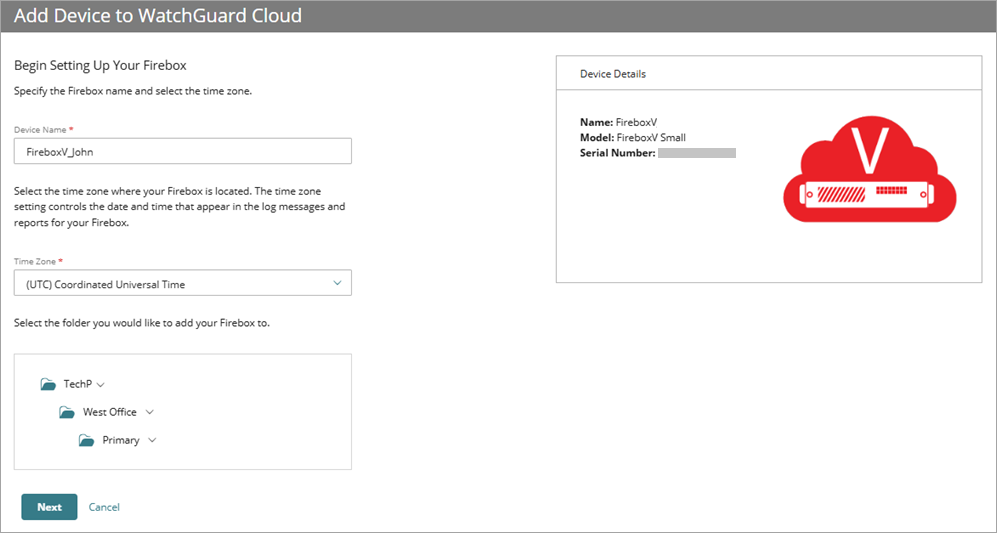Click the Primary folder icon
Image resolution: width=997 pixels, height=533 pixels.
pos(86,440)
